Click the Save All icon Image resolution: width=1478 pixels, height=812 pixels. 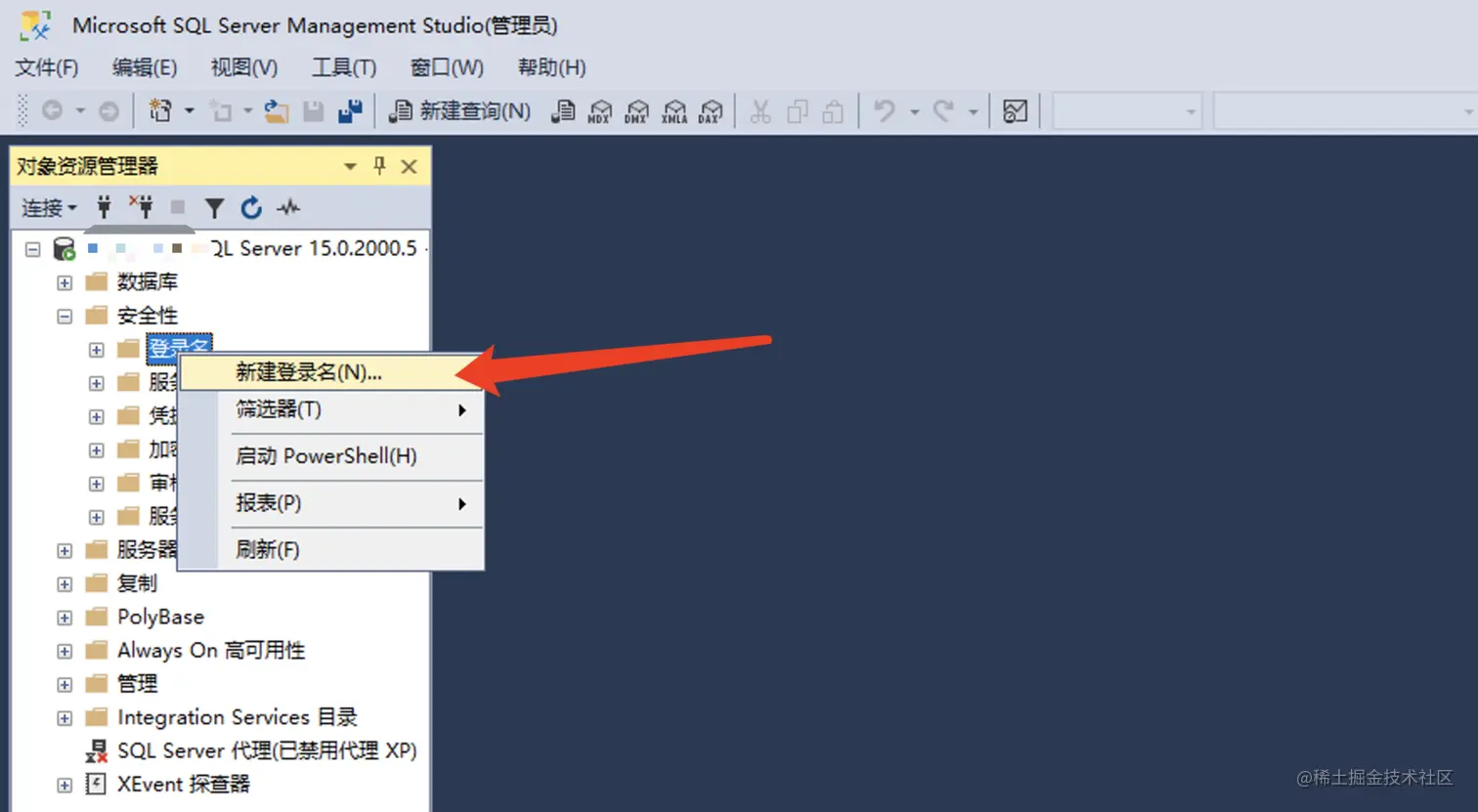tap(350, 111)
